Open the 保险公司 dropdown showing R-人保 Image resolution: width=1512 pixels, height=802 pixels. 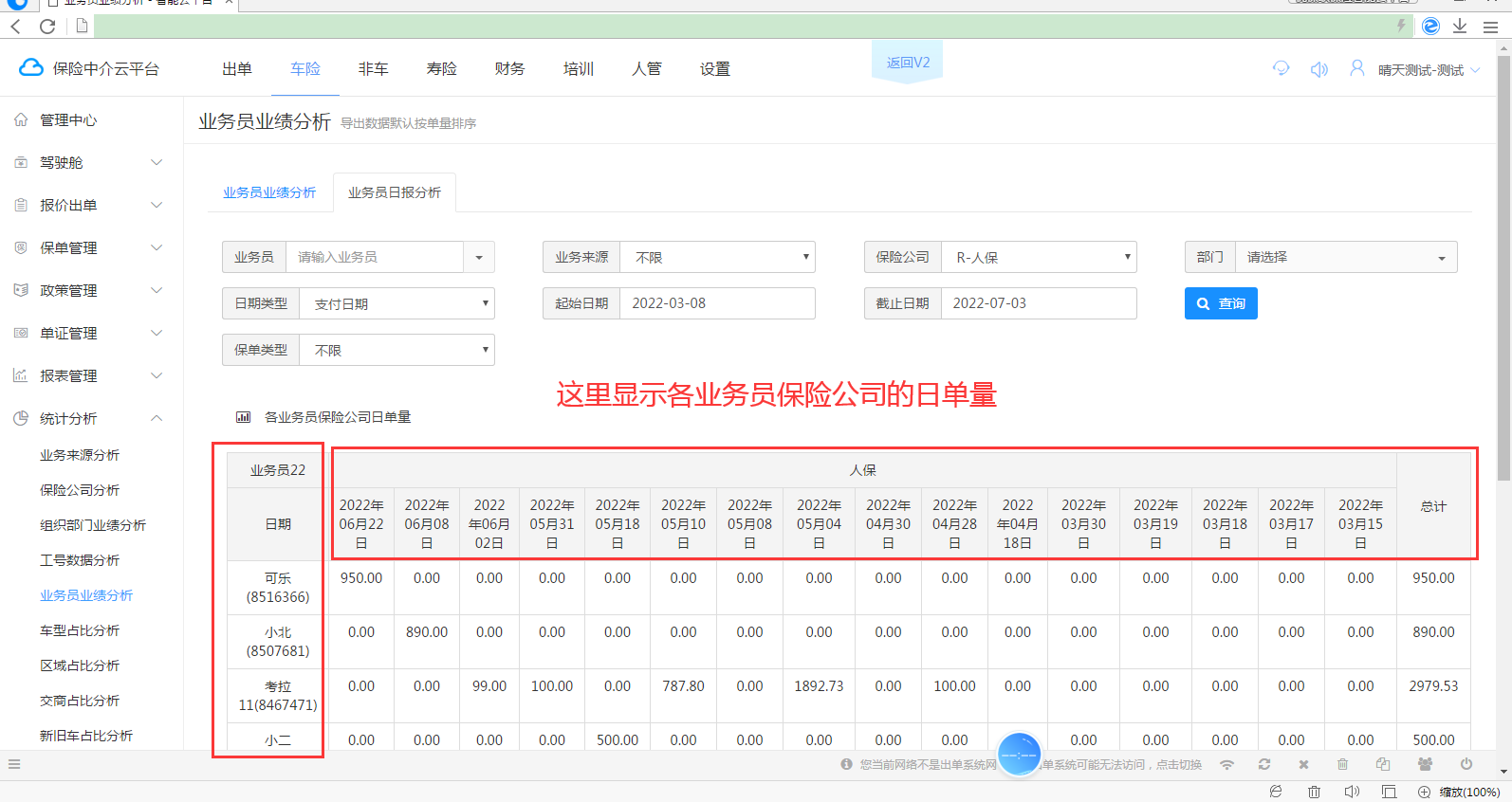click(1039, 257)
